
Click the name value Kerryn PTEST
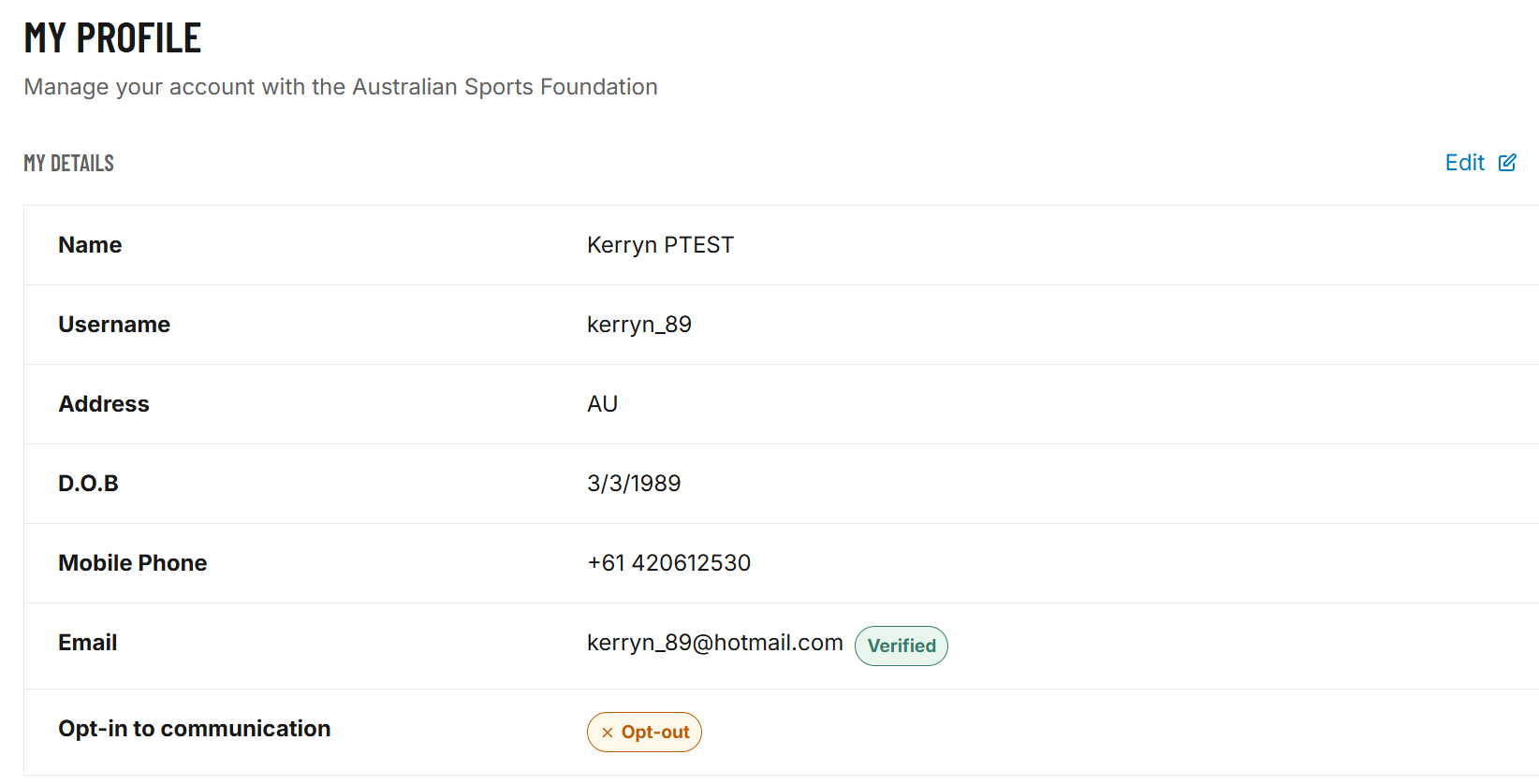pyautogui.click(x=660, y=245)
